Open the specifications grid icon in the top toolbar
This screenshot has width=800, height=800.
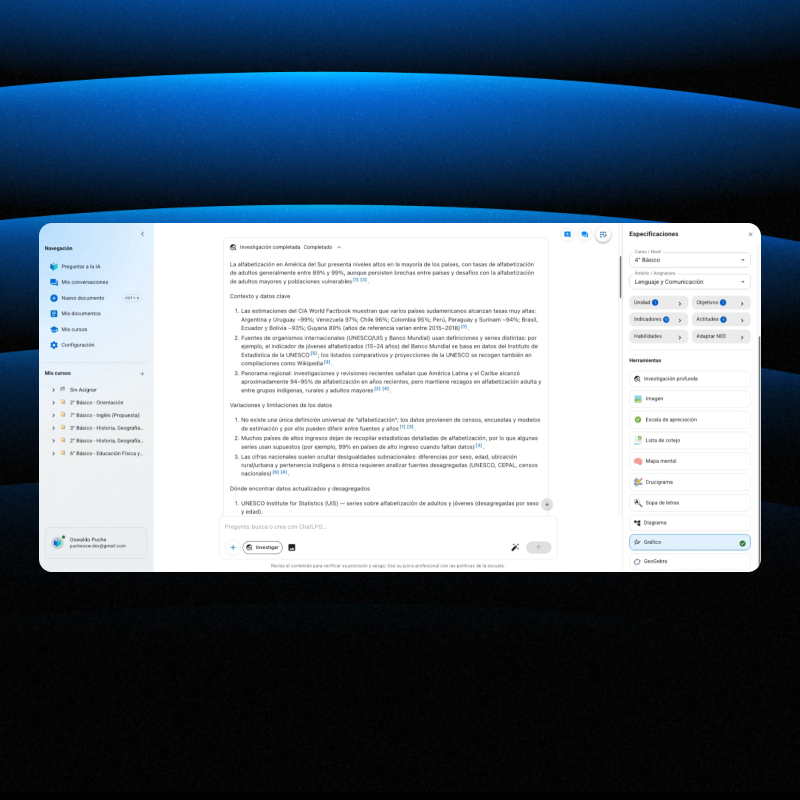click(603, 234)
